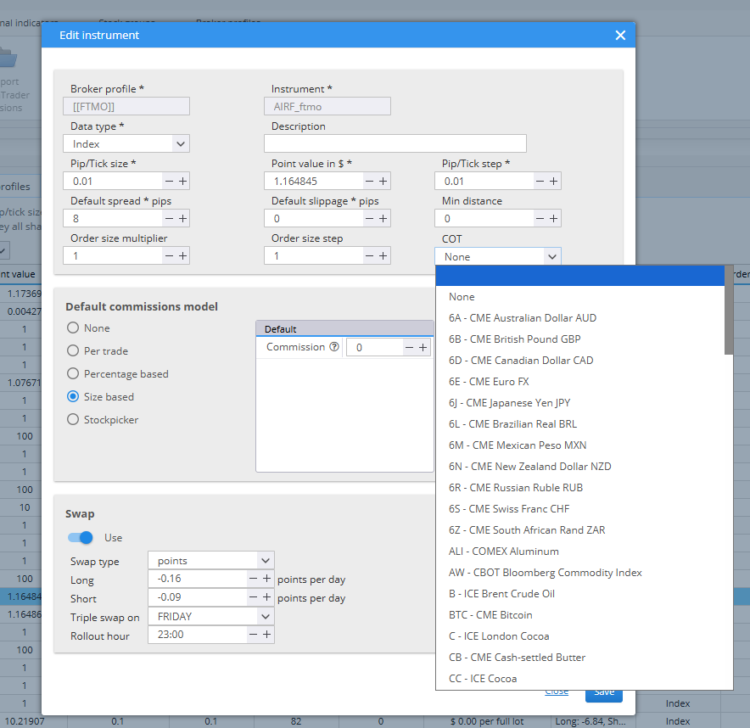
Task: Close the Edit instrument dialog
Action: [x=620, y=35]
